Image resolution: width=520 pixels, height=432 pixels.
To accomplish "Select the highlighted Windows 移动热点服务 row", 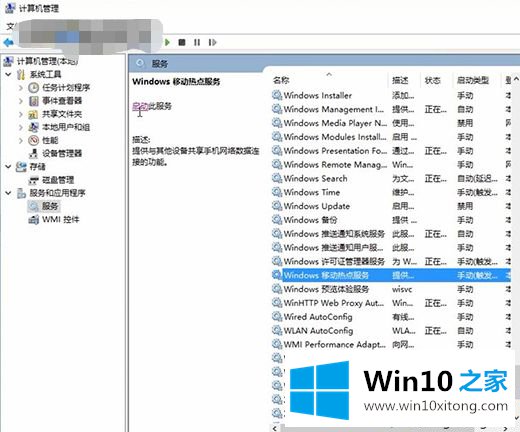I will 391,275.
